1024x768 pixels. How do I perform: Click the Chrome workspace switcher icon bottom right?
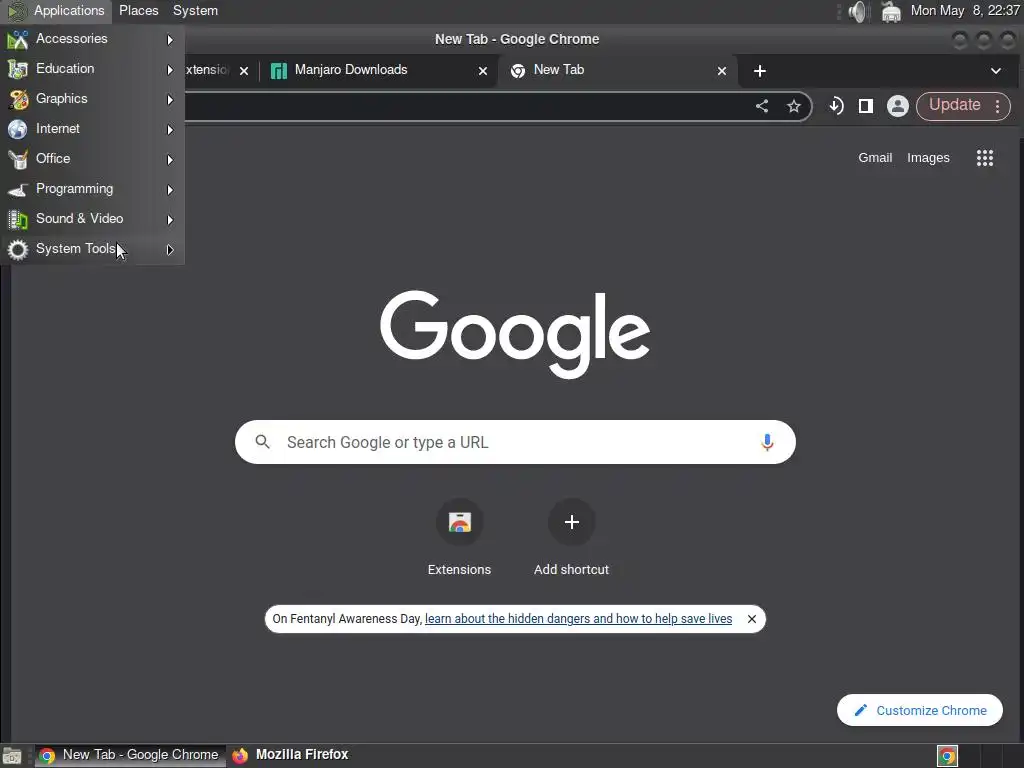click(x=947, y=756)
